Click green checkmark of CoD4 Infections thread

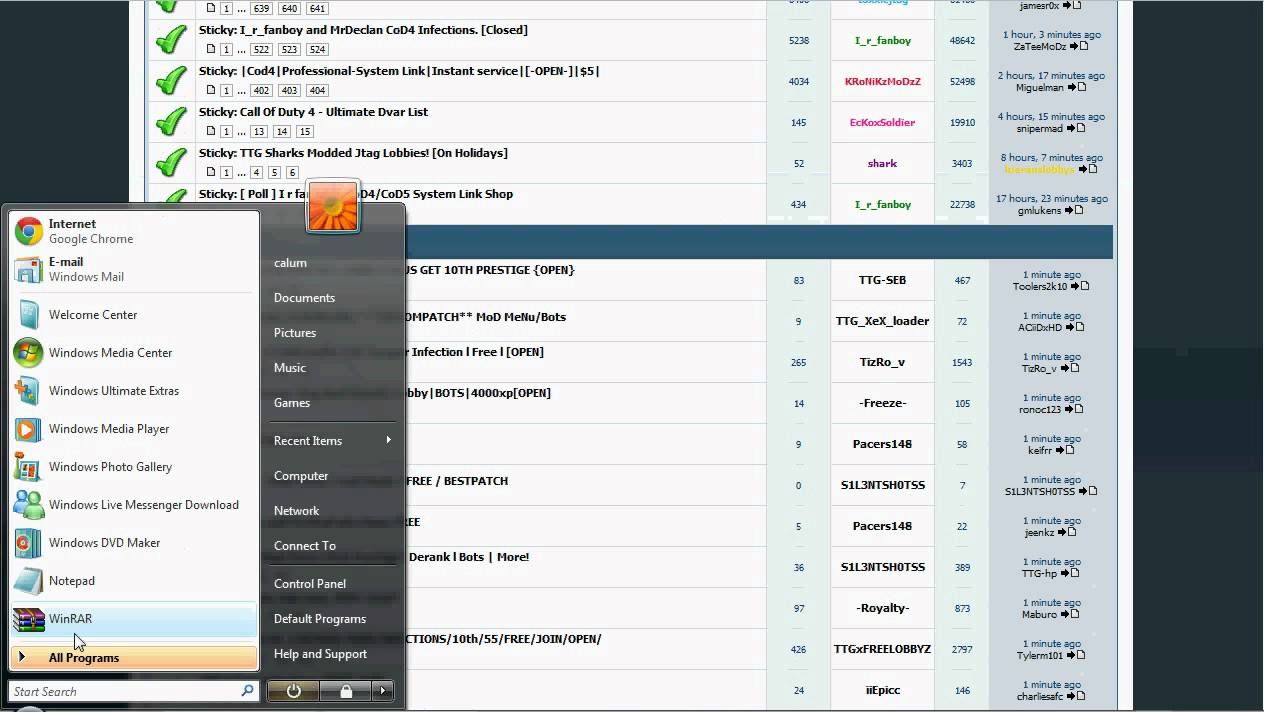click(x=172, y=39)
